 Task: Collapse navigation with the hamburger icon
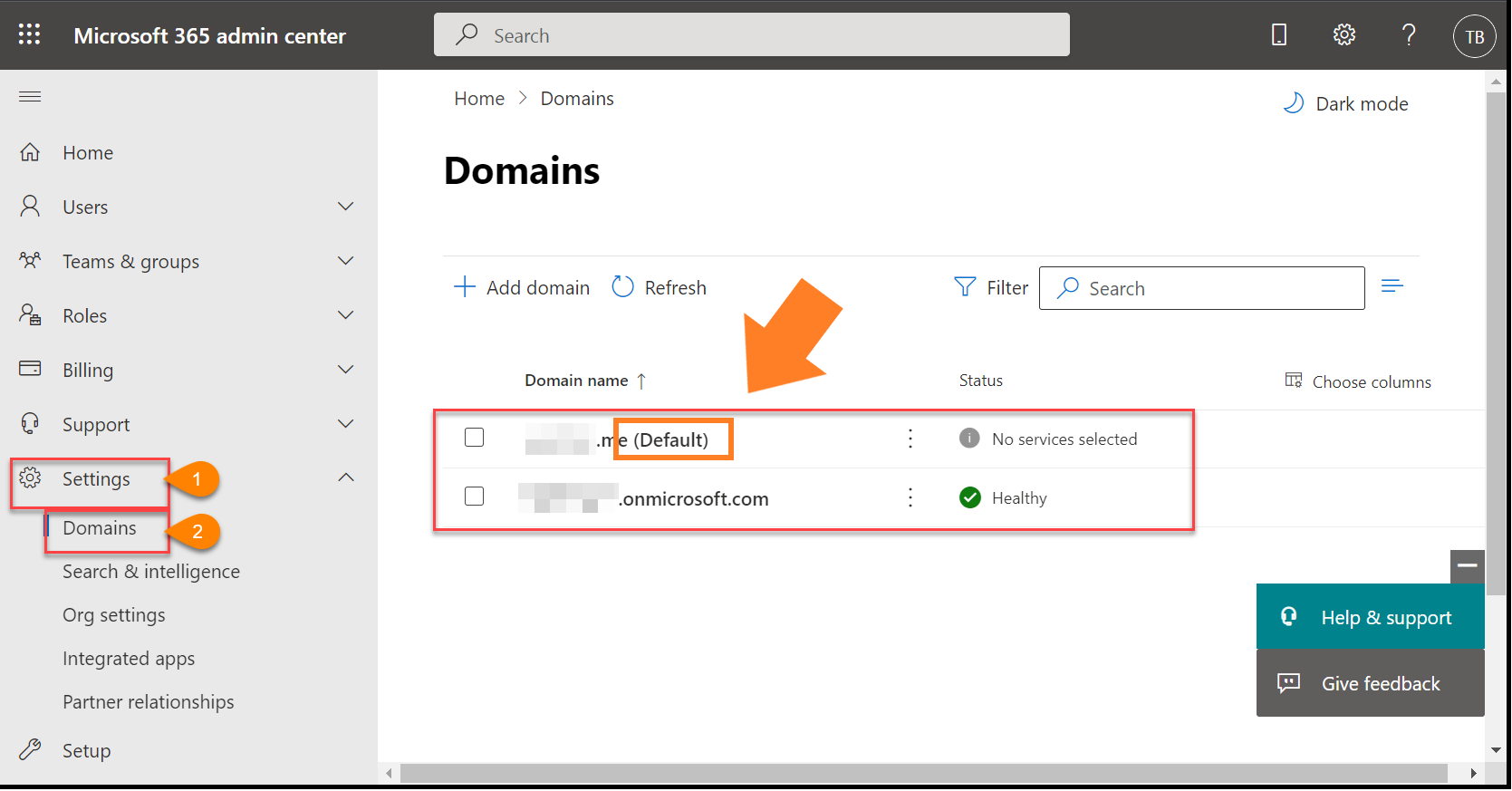(x=30, y=97)
